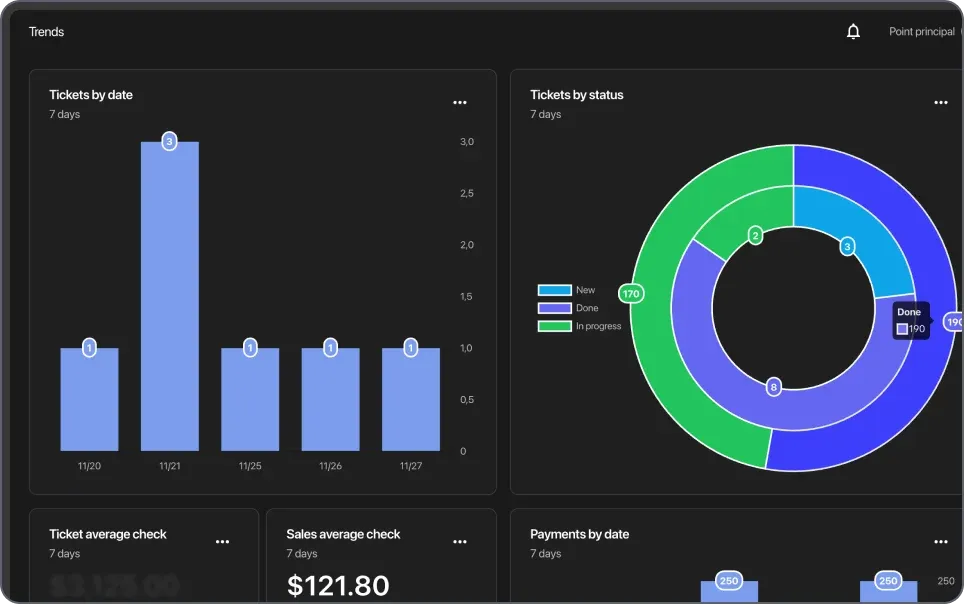Click the 11/21 bar in Tickets chart
The image size is (964, 604).
169,300
